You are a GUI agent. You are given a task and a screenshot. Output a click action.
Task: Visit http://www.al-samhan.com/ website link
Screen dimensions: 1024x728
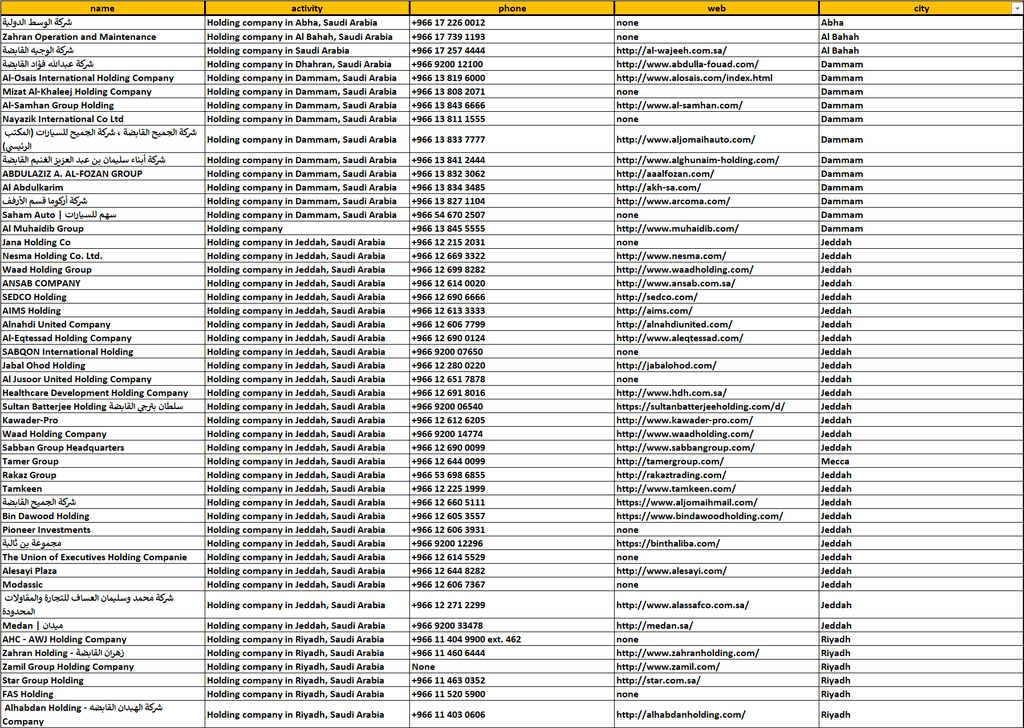(x=679, y=105)
